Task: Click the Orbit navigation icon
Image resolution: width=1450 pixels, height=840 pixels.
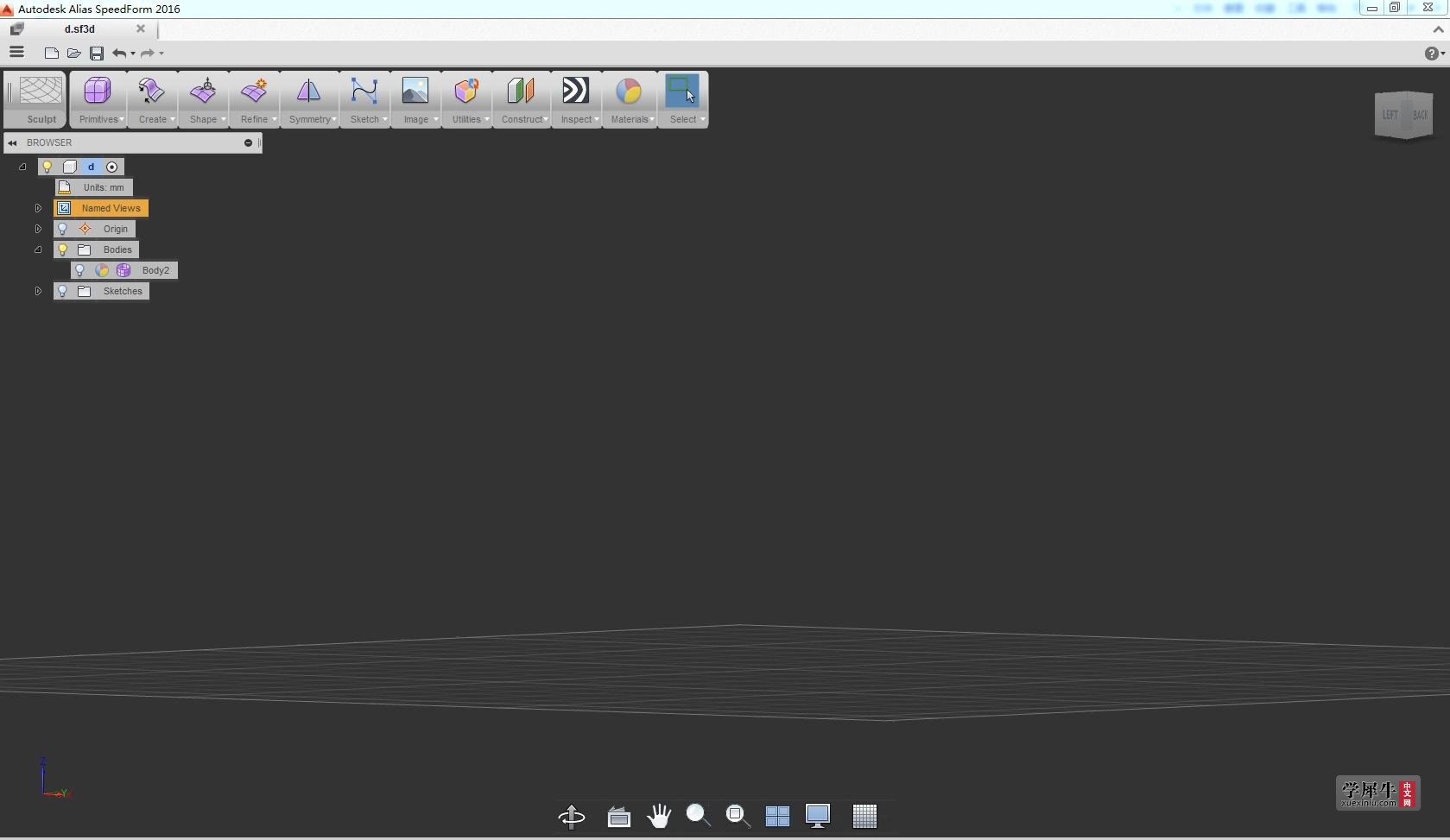Action: [x=572, y=816]
